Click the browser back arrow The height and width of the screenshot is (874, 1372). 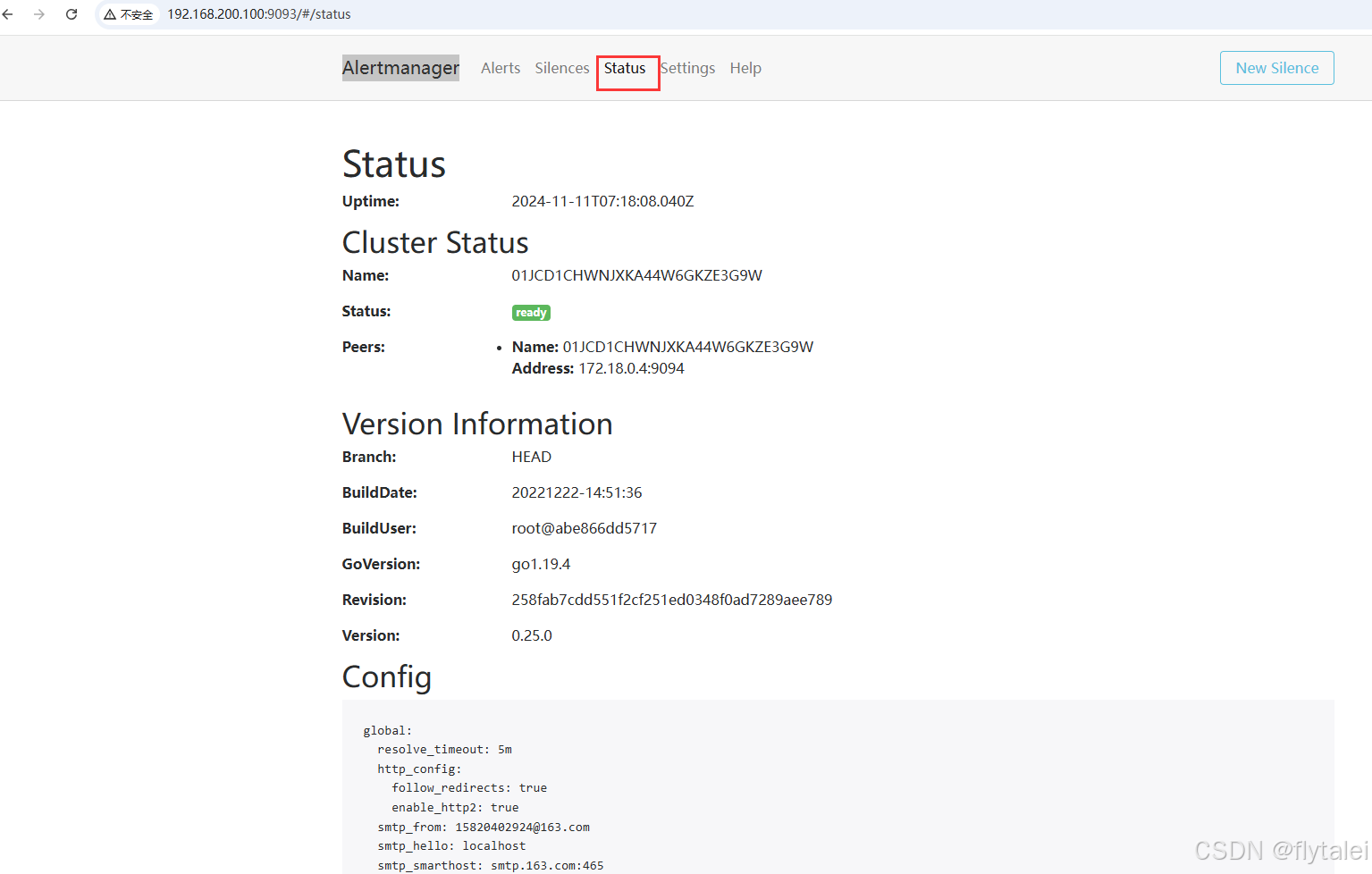click(8, 14)
